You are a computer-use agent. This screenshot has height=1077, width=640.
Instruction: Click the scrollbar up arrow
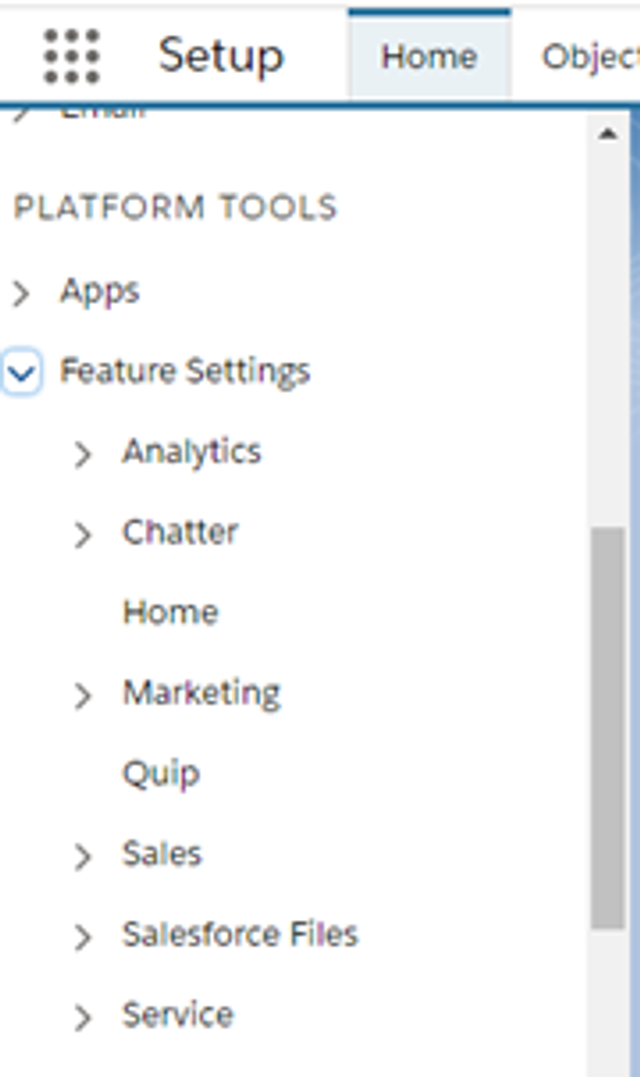607,134
